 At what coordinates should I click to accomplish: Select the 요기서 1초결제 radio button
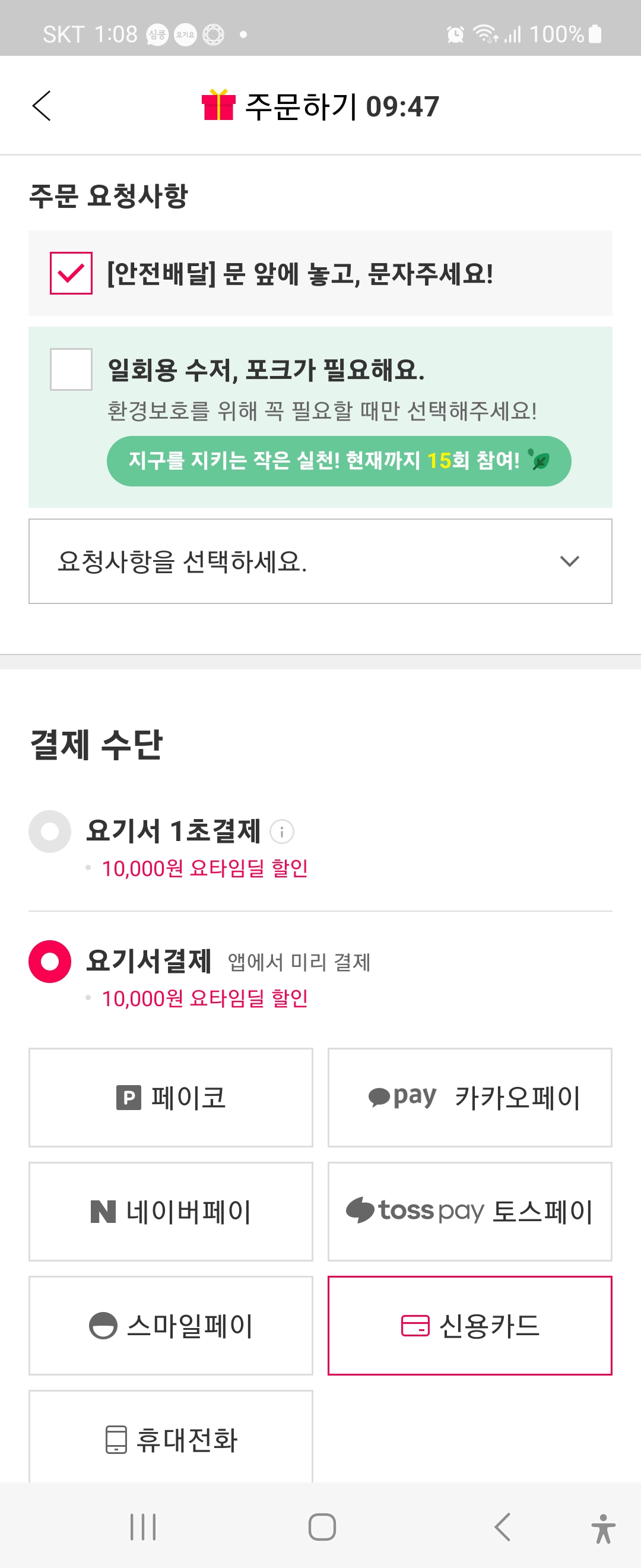coord(50,832)
